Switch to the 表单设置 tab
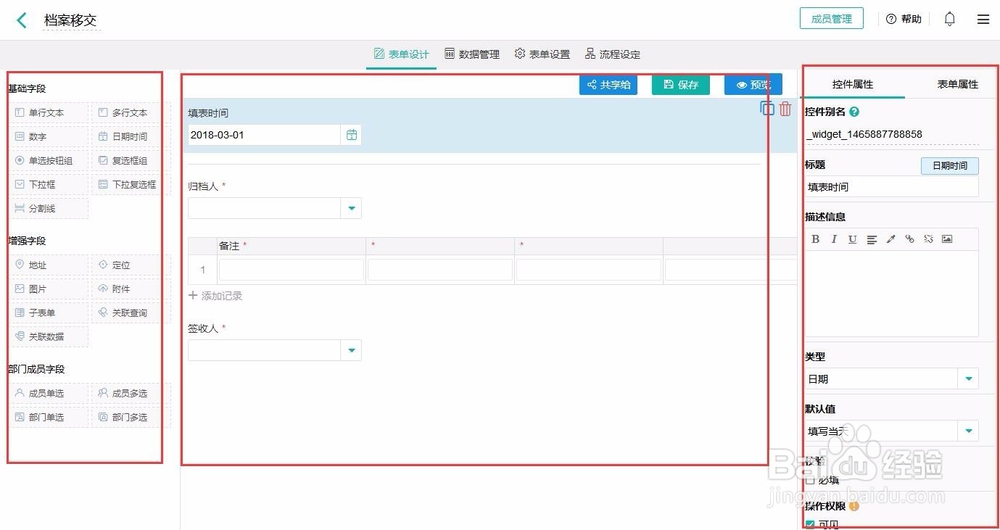Viewport: 1000px width, 530px height. 542,54
